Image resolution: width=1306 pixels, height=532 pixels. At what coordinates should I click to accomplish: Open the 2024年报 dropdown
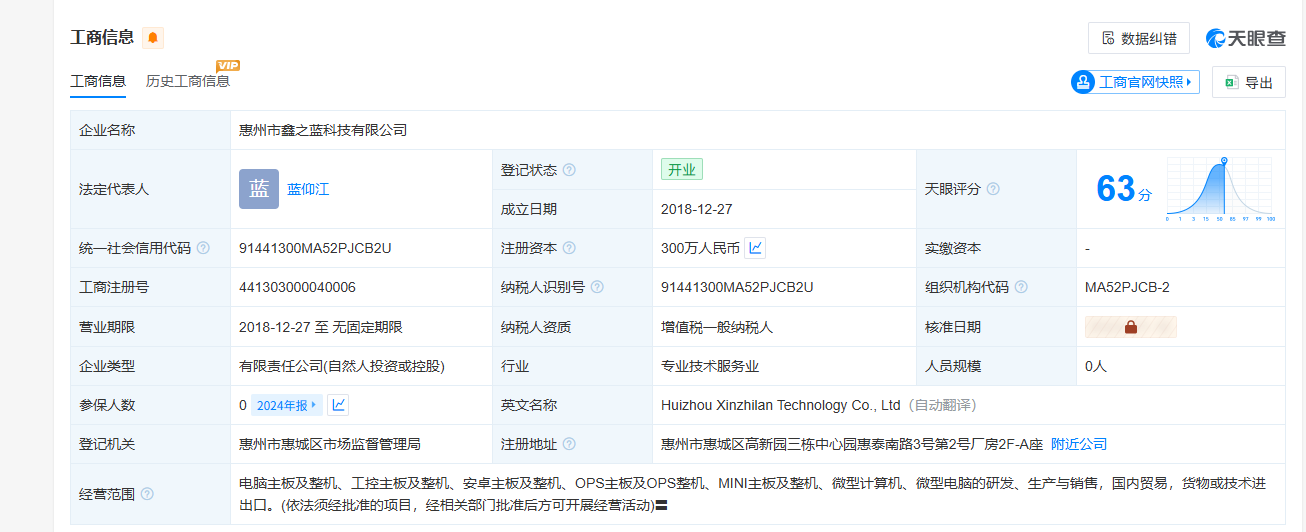coord(287,405)
